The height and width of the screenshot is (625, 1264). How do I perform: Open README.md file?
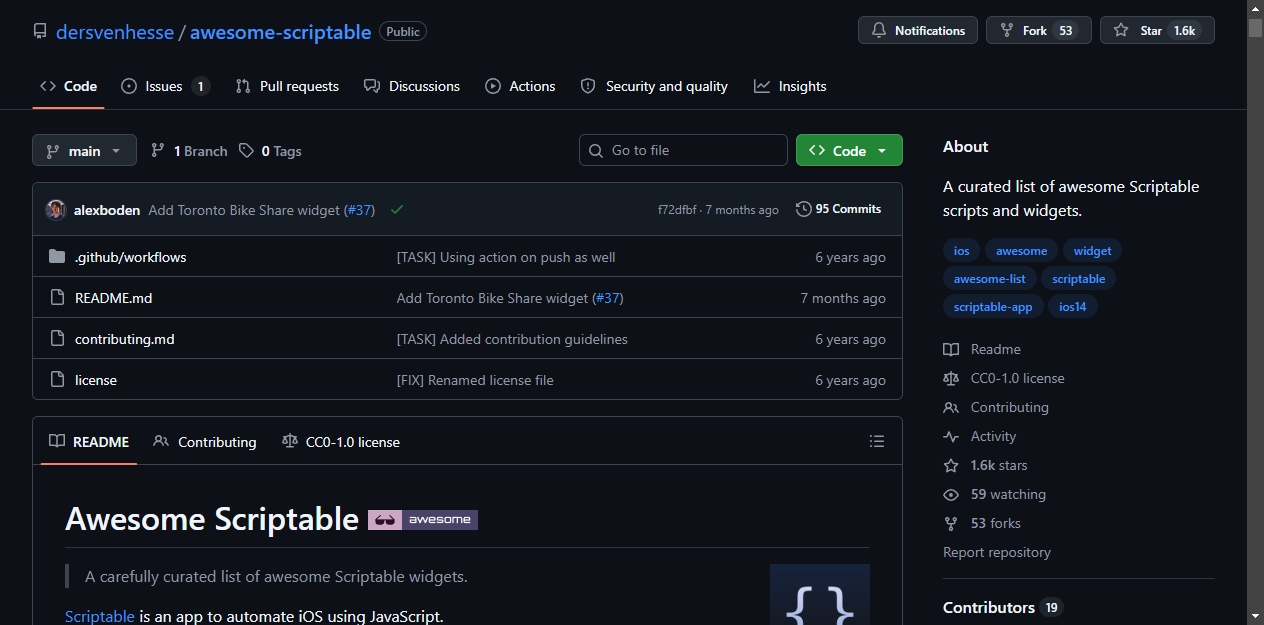coord(113,298)
